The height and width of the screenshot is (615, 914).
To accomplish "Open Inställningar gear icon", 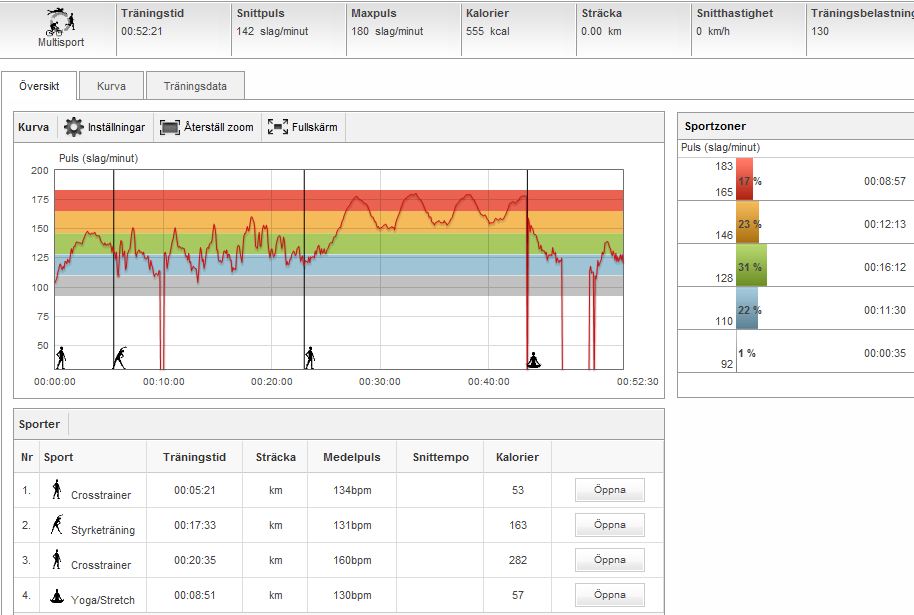I will click(x=73, y=127).
